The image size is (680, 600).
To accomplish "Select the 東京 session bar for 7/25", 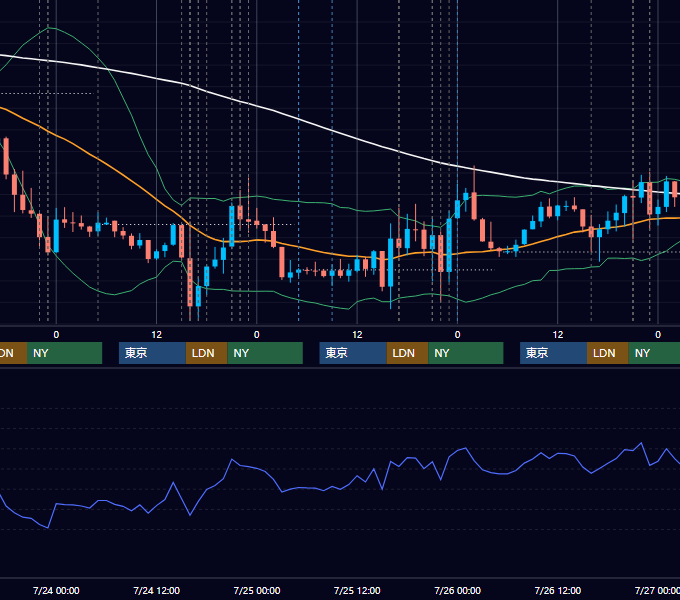I will pyautogui.click(x=353, y=353).
